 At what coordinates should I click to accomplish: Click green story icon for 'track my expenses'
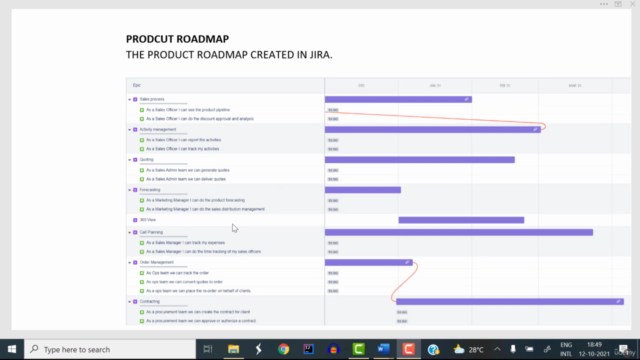142,243
